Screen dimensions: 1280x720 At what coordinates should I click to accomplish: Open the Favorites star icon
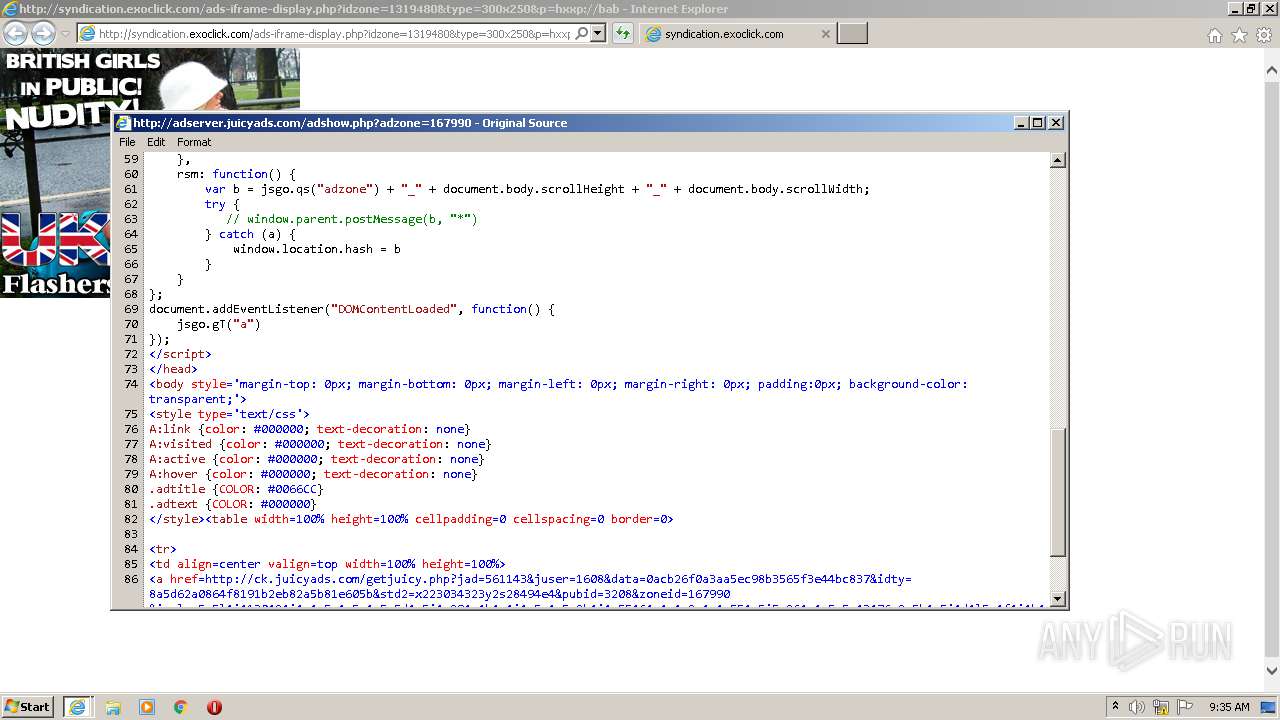(1239, 35)
